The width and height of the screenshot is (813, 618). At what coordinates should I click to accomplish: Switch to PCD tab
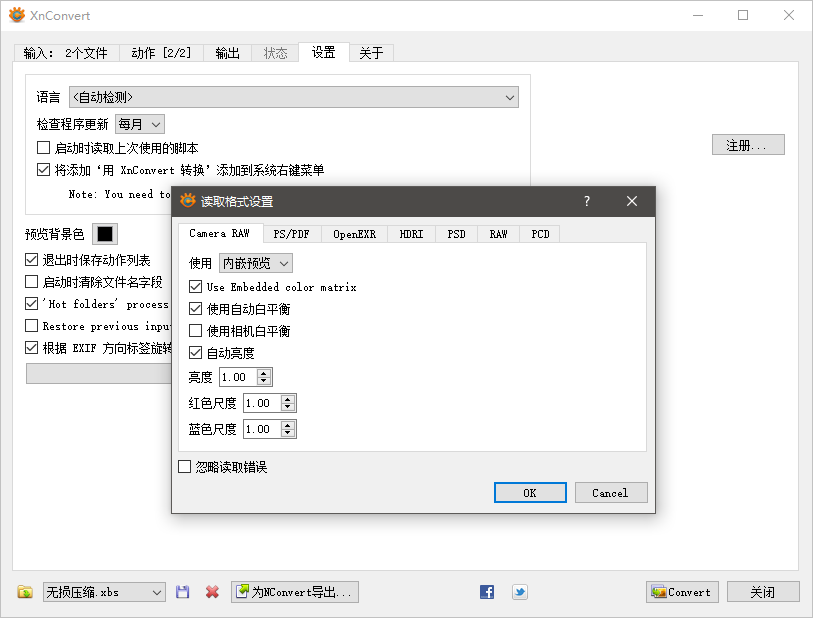[540, 234]
